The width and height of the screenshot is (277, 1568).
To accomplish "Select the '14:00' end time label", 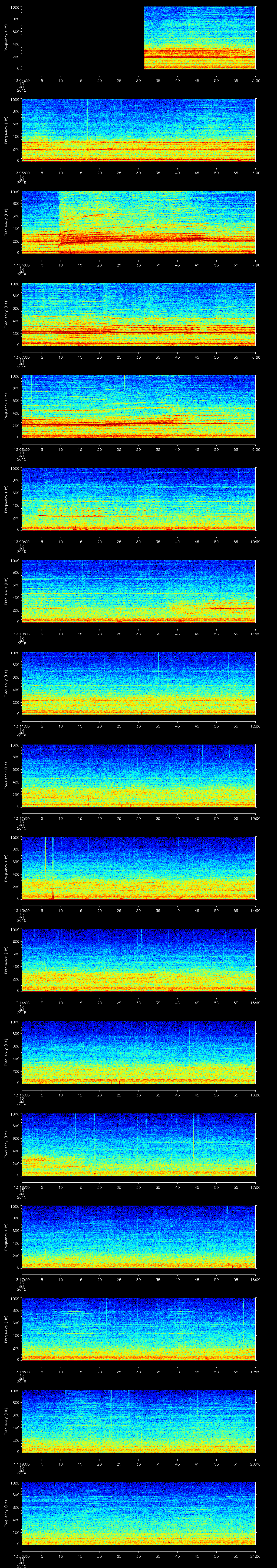I will [x=256, y=910].
